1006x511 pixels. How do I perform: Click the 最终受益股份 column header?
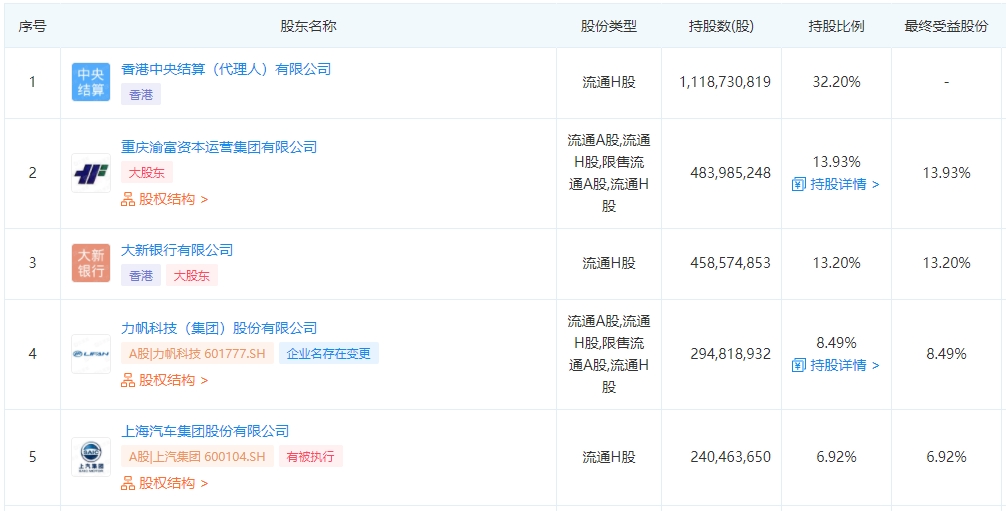coord(946,26)
